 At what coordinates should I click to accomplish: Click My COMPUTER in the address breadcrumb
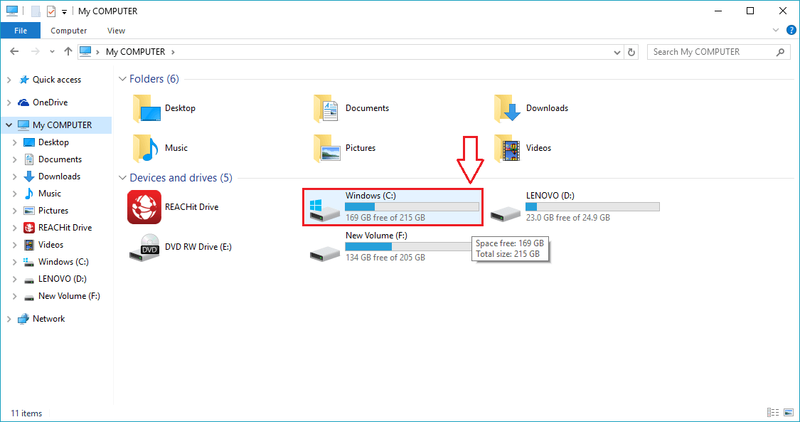tap(135, 52)
